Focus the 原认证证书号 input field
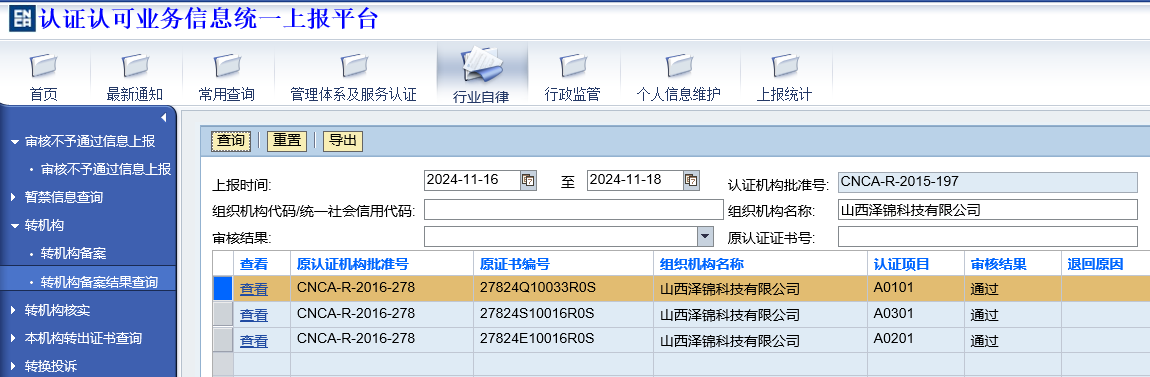 coord(988,236)
